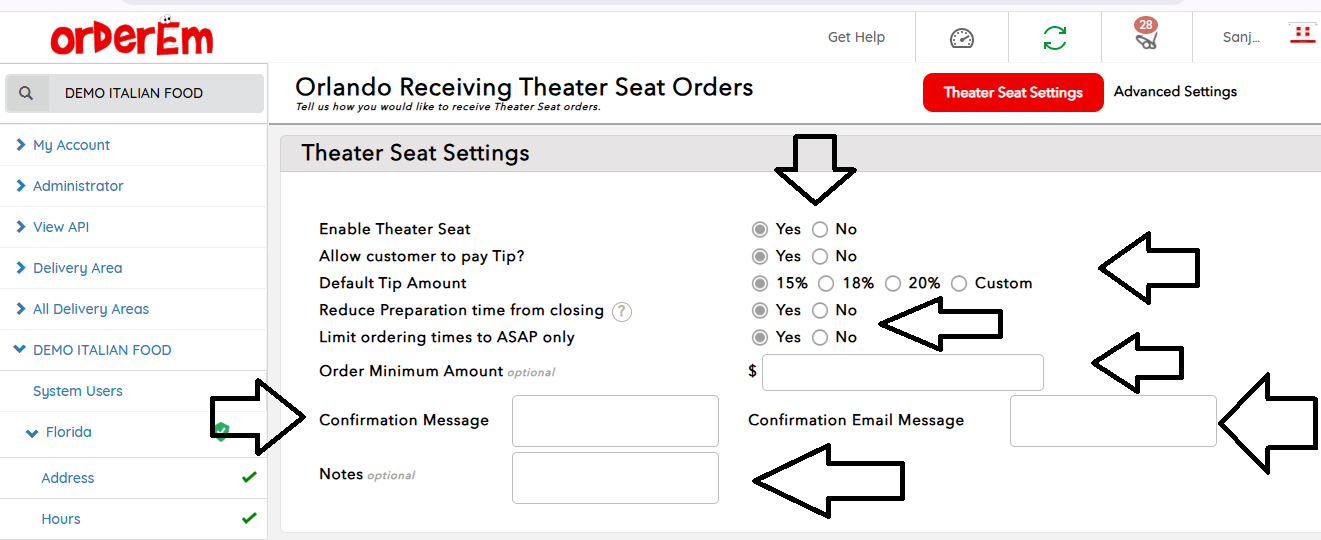Expand the Administrator sidebar section

point(78,186)
